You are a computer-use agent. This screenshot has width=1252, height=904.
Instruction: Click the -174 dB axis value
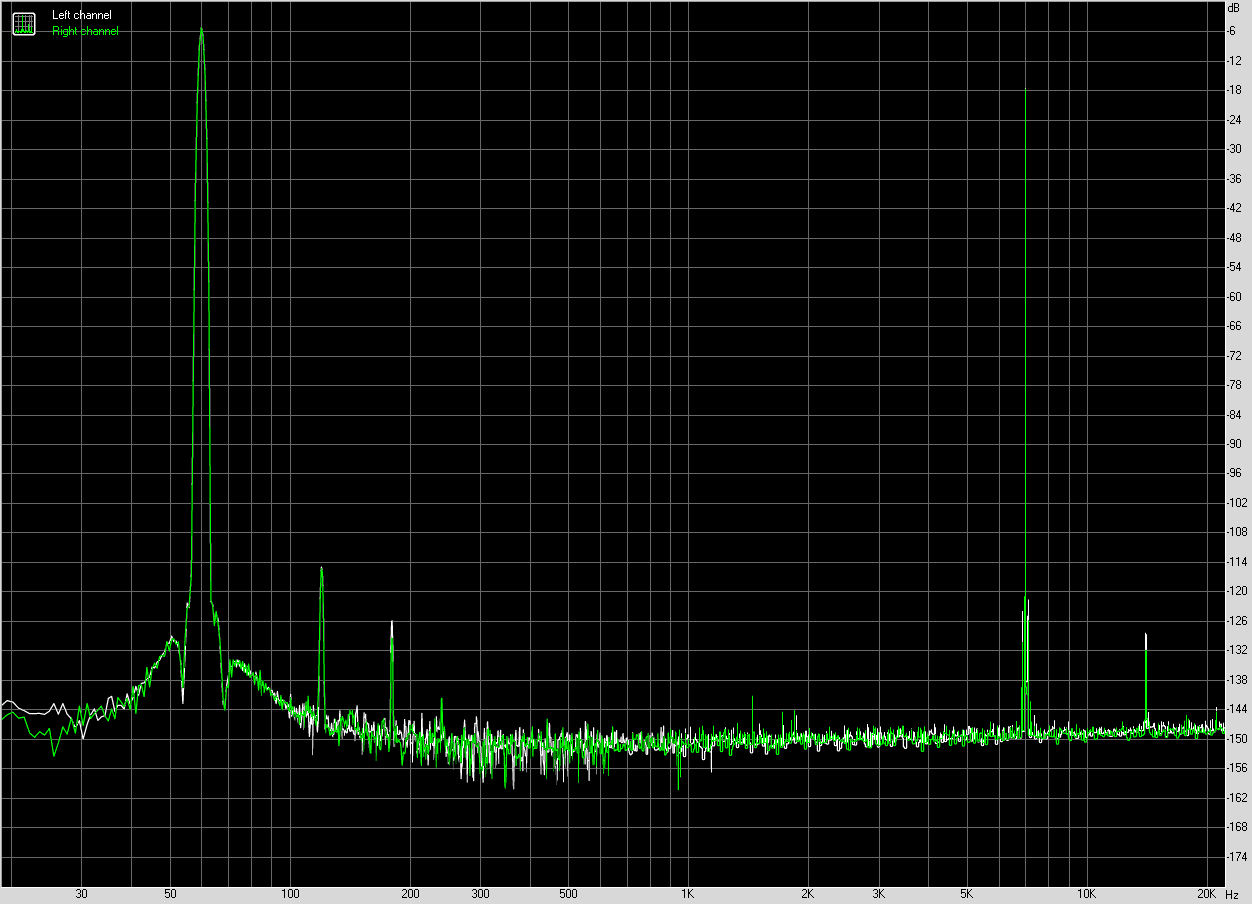click(1237, 857)
